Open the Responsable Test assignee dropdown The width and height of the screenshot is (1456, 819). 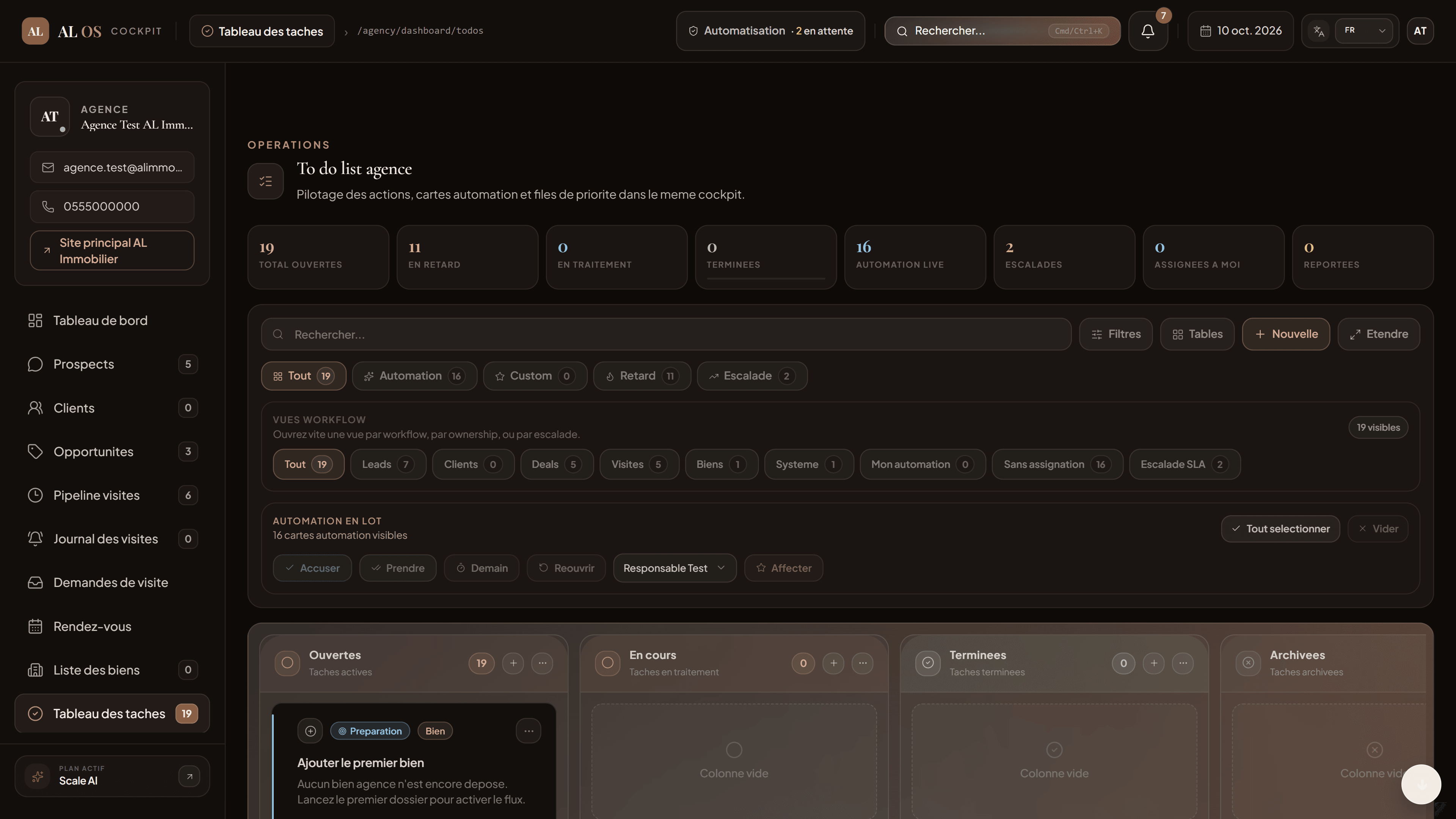[674, 568]
